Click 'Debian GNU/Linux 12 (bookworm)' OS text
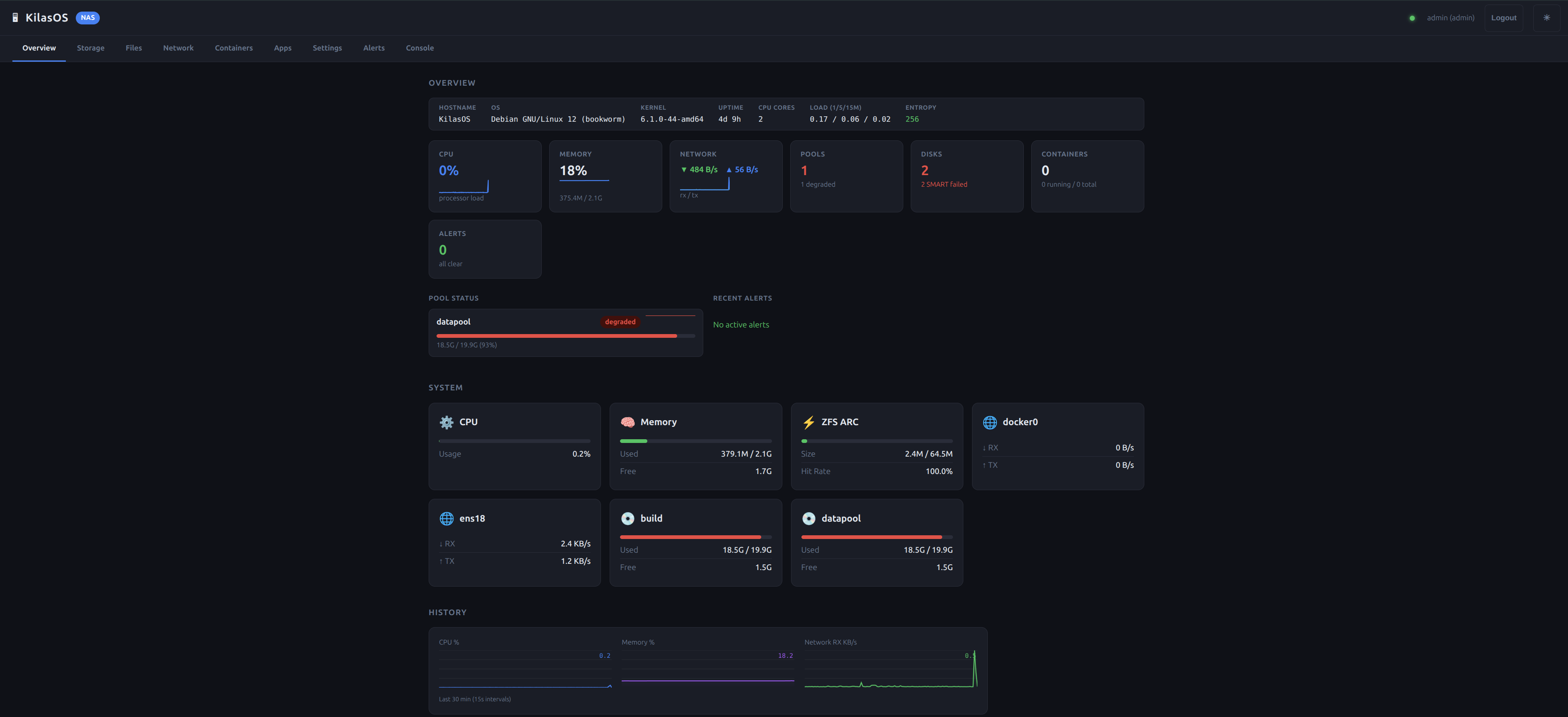Image resolution: width=1568 pixels, height=717 pixels. tap(557, 119)
